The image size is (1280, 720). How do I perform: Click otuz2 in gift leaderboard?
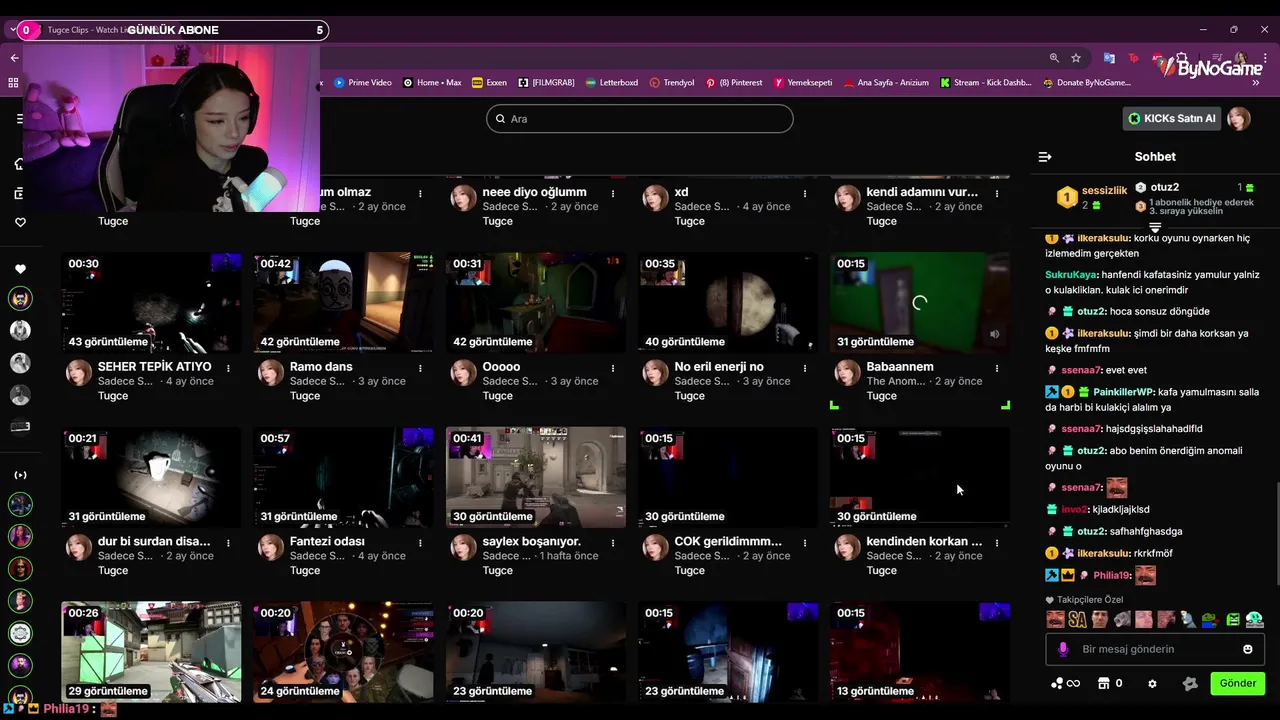(1164, 187)
